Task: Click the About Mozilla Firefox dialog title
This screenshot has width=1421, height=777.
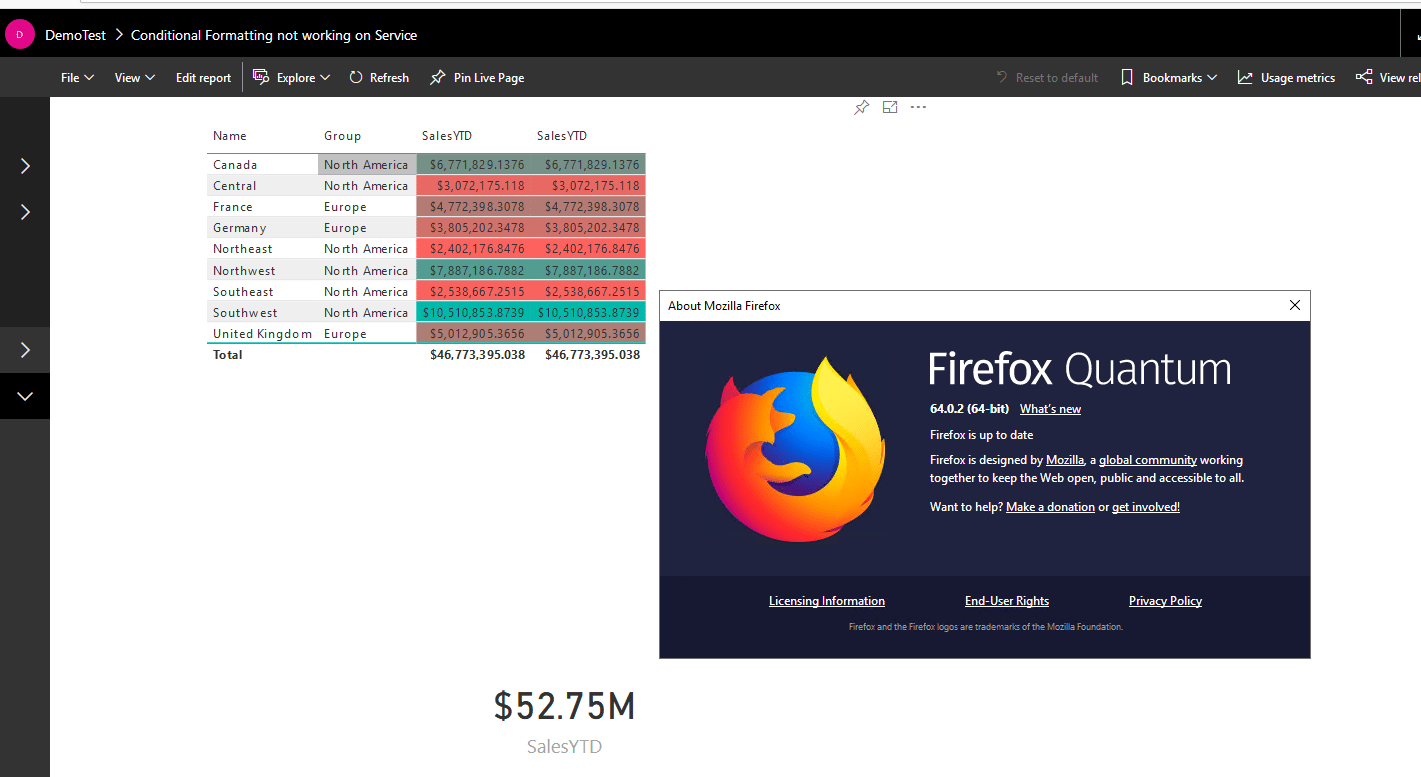Action: coord(724,306)
